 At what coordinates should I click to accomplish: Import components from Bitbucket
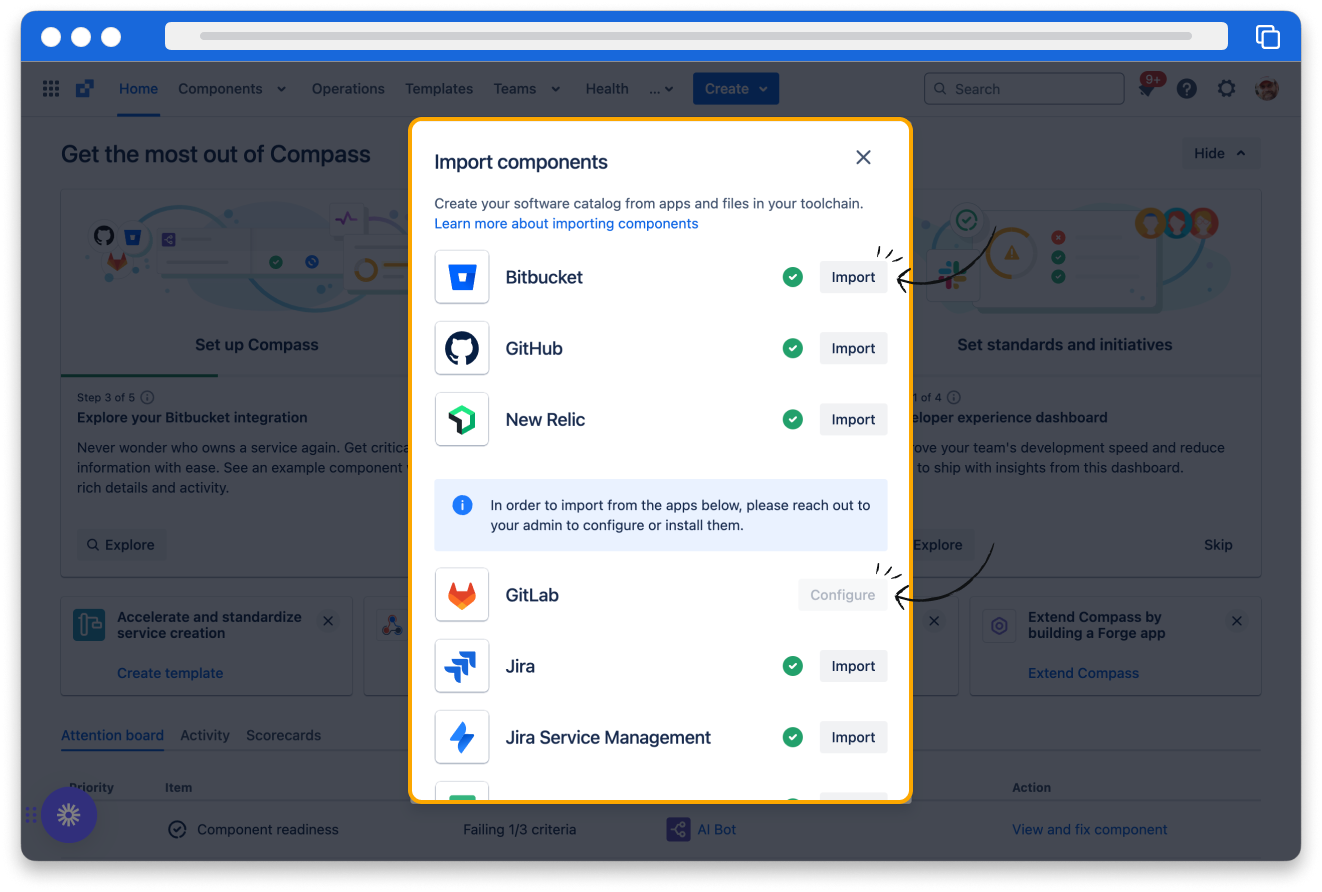coord(853,277)
